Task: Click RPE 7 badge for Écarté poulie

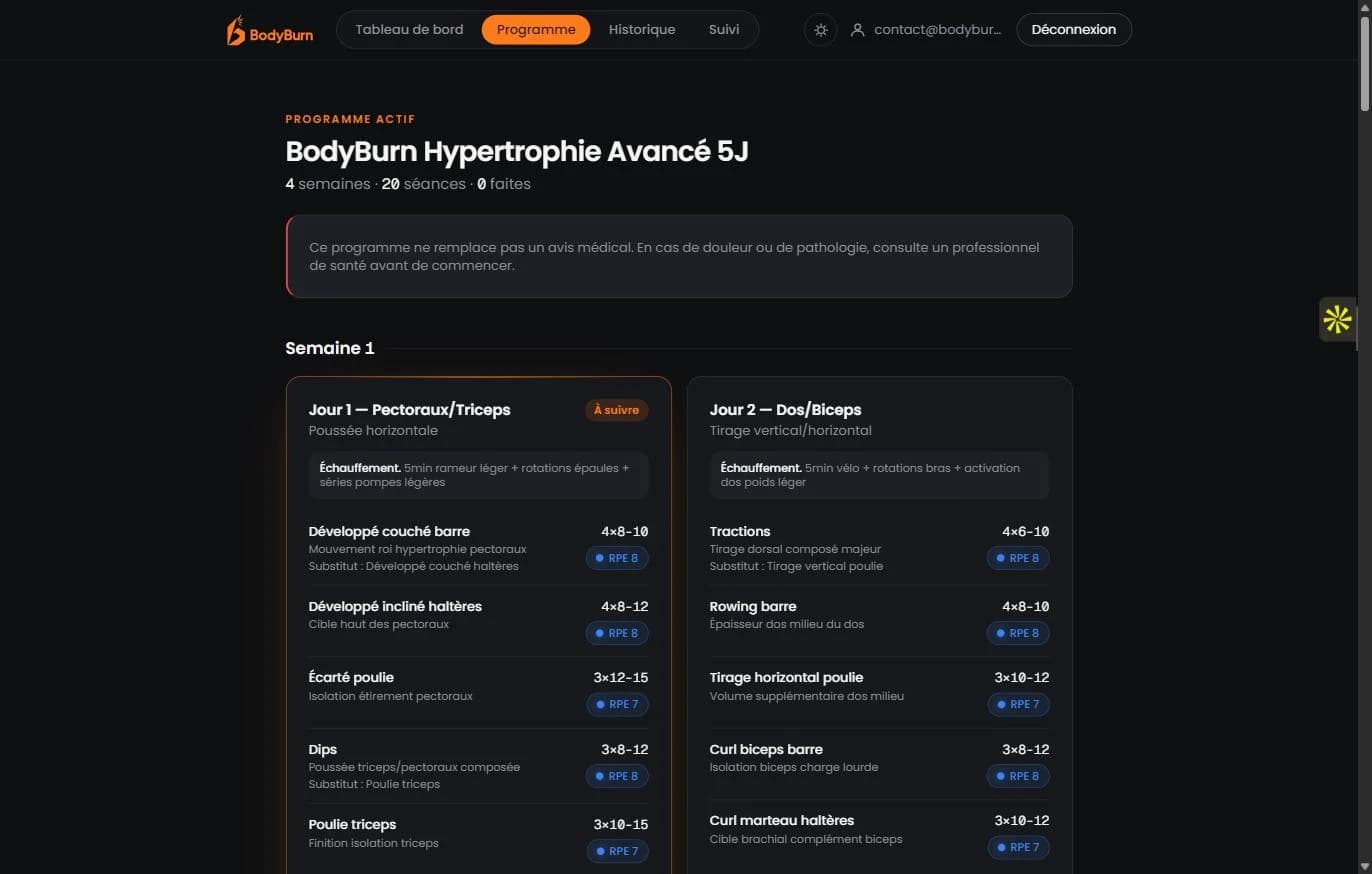Action: pos(617,704)
